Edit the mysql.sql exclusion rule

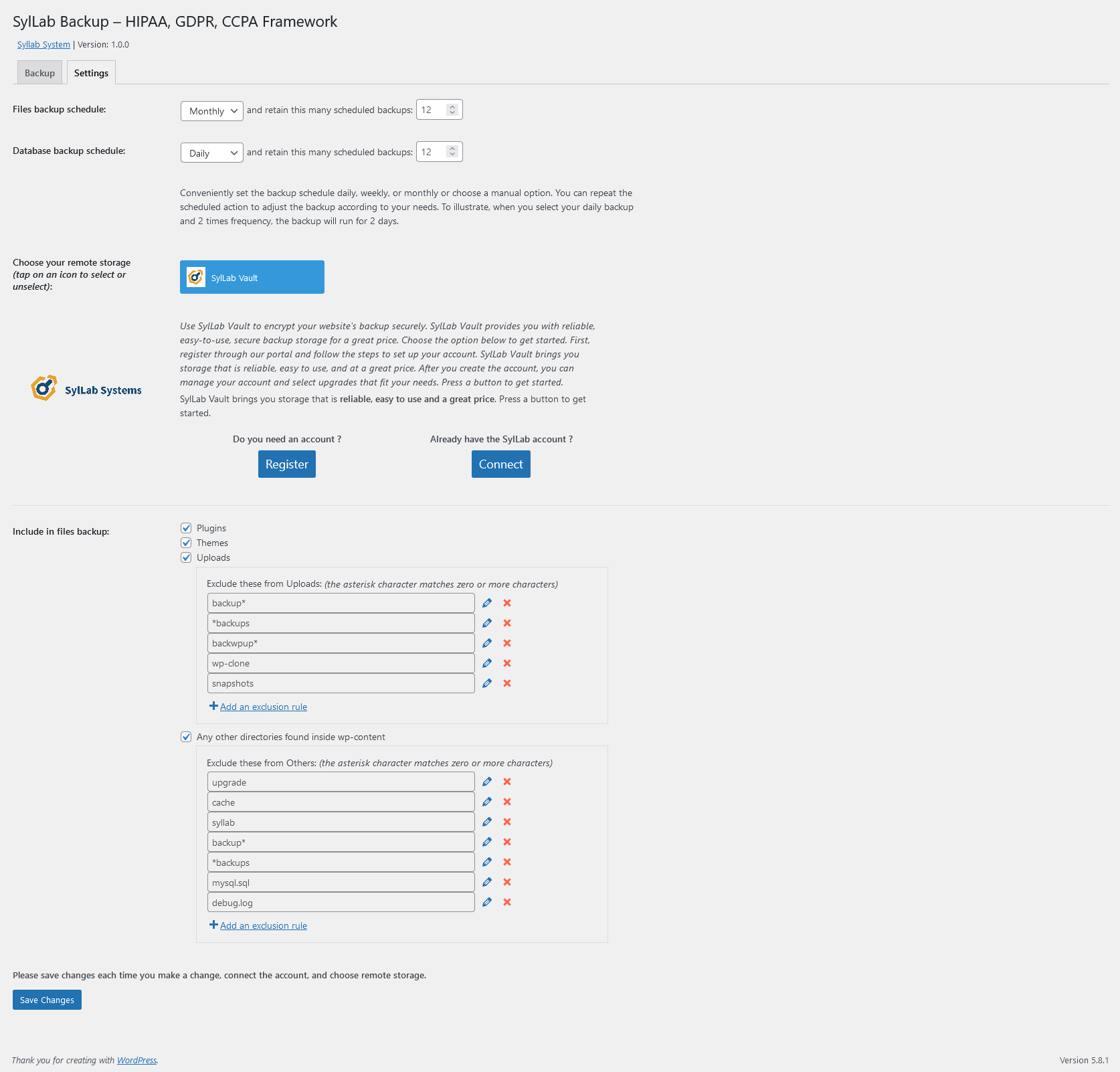tap(487, 882)
